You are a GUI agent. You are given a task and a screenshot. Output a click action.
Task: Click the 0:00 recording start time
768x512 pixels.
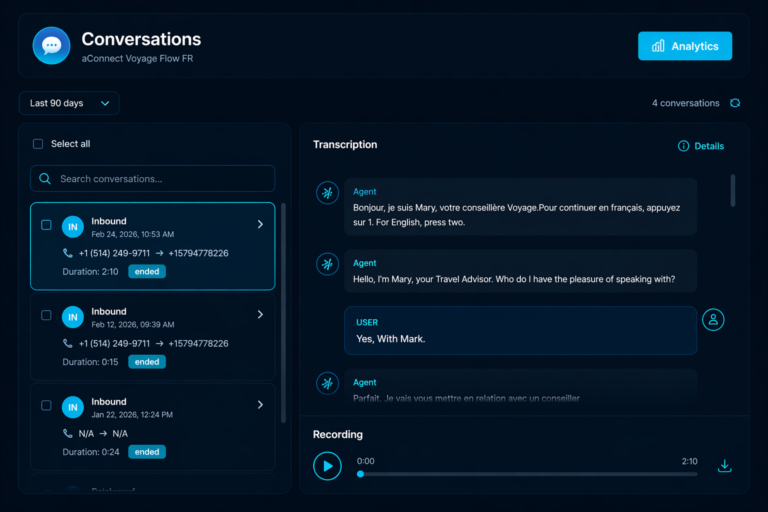point(365,461)
